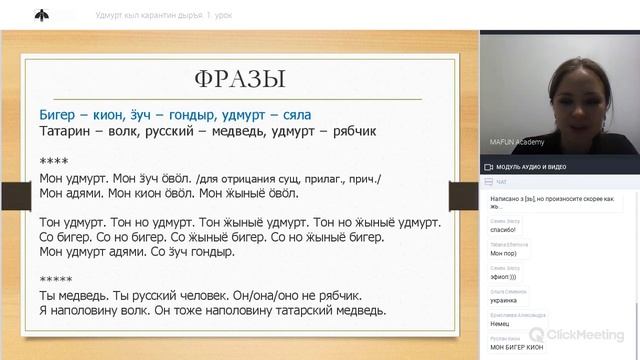Viewport: 640px width, 360px height.
Task: Click the MAFUN Academy name label on the video
Action: tap(517, 142)
